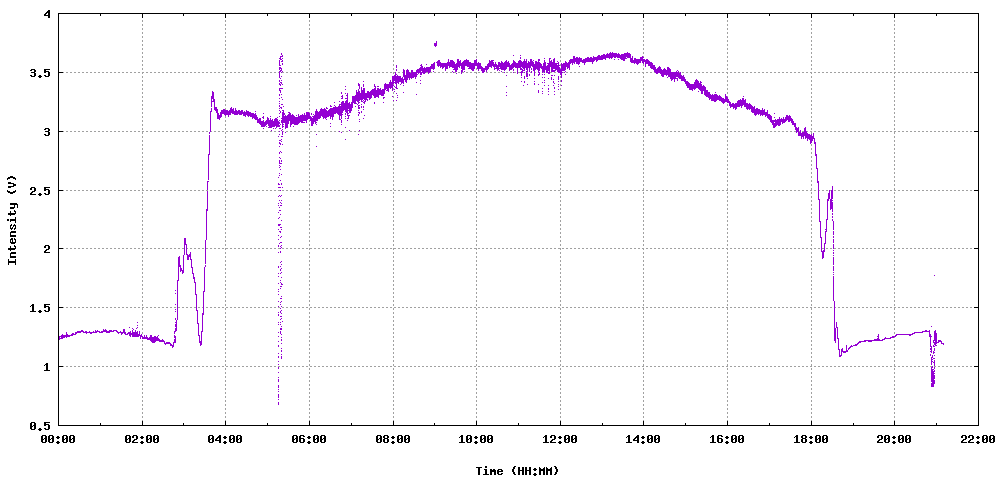Image resolution: width=1000 pixels, height=480 pixels.
Task: Click the '1' intensity tick label
Action: tap(48, 367)
